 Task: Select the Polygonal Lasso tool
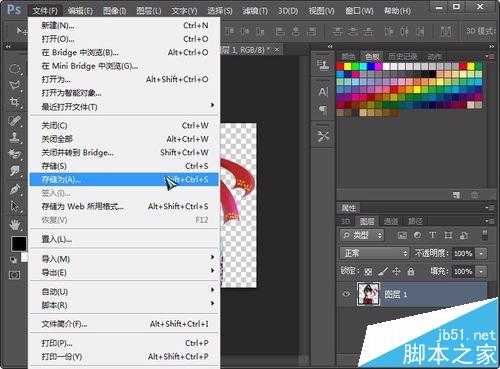[15, 85]
